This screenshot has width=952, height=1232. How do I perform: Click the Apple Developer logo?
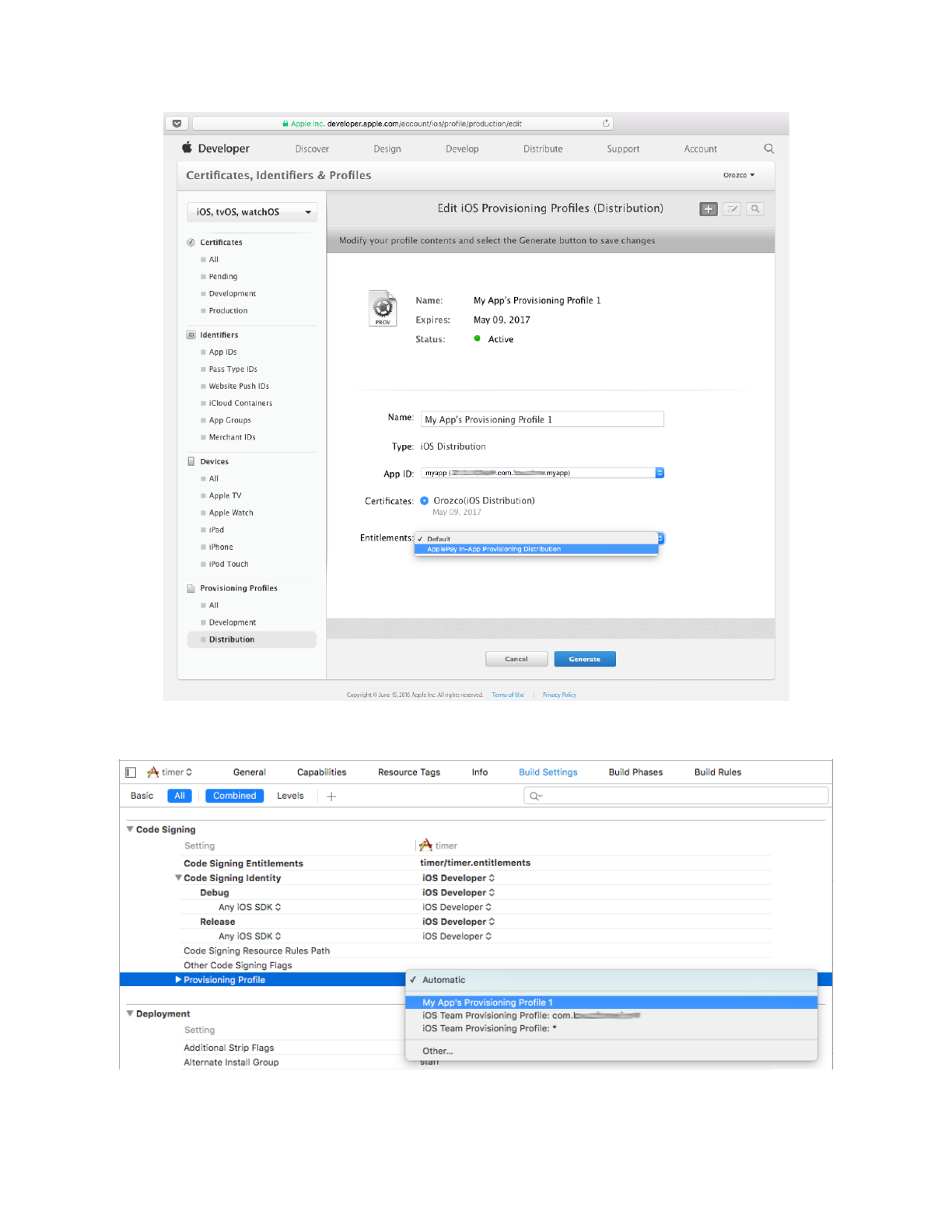215,148
